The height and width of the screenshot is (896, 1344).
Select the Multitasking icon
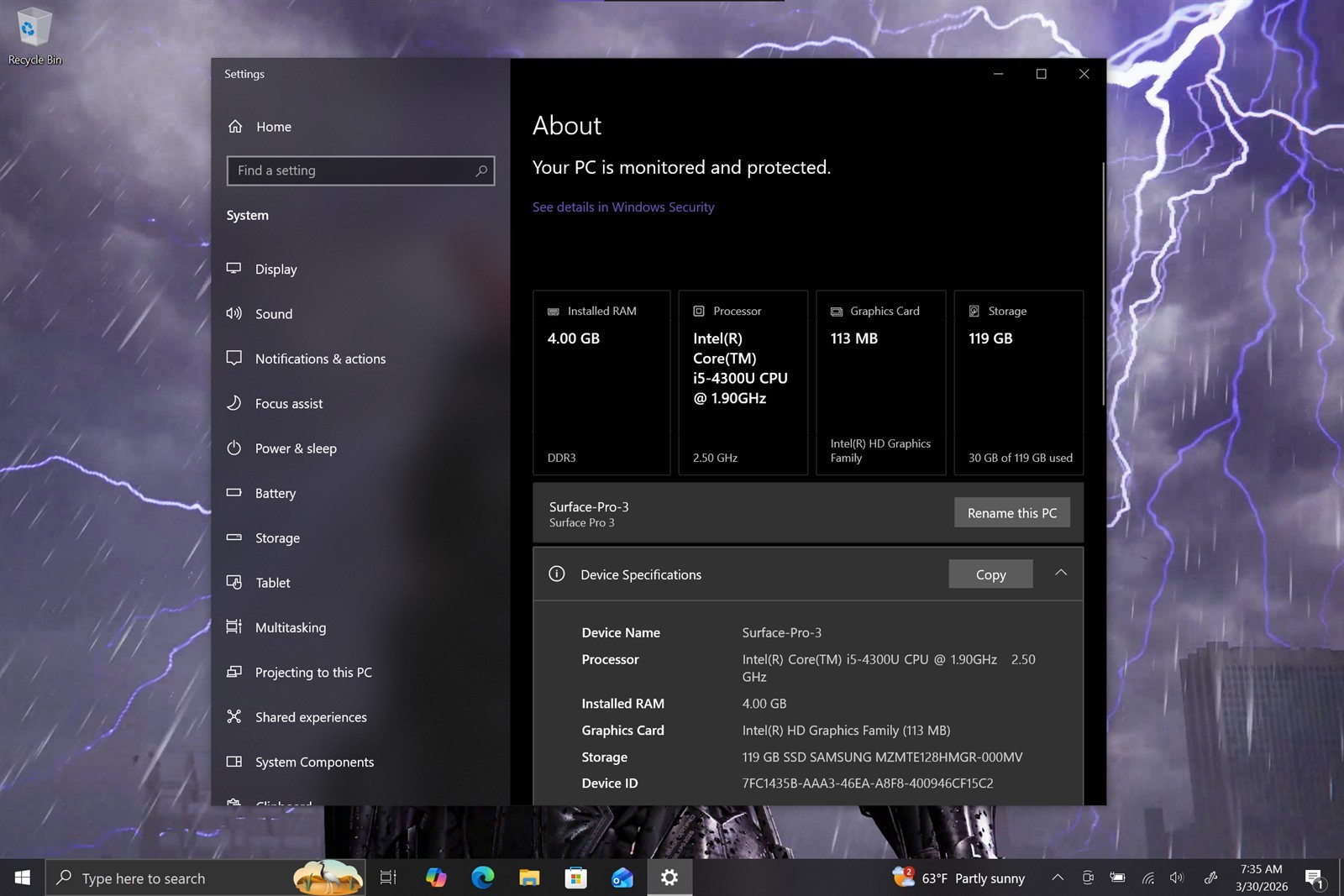(x=234, y=626)
